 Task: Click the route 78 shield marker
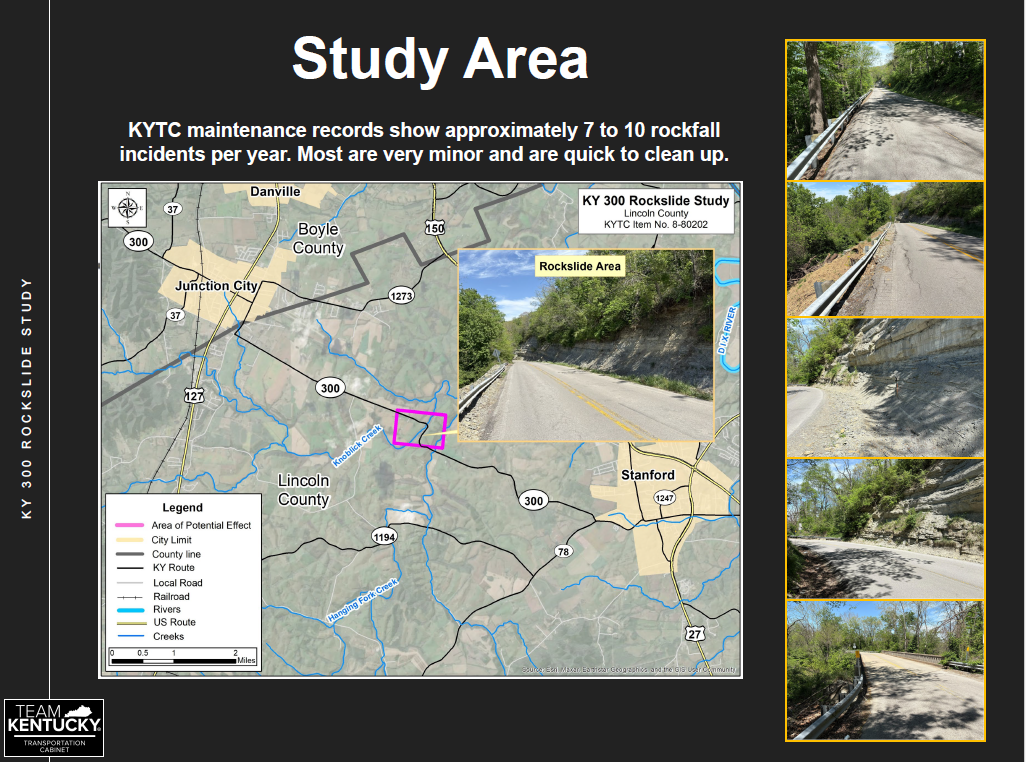tap(563, 551)
